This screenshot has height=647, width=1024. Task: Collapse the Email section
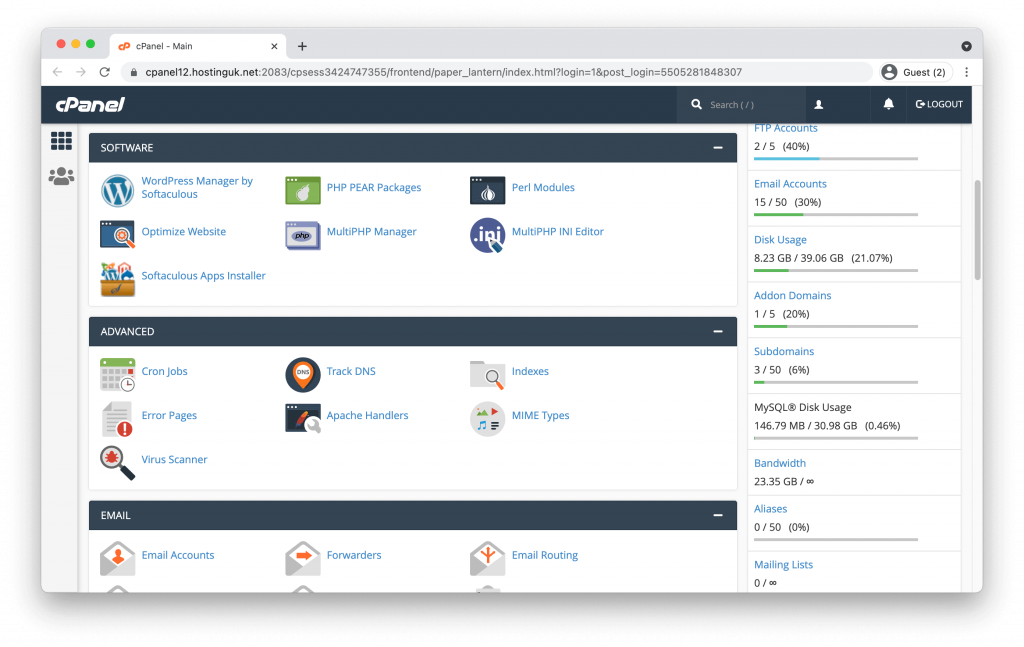717,516
